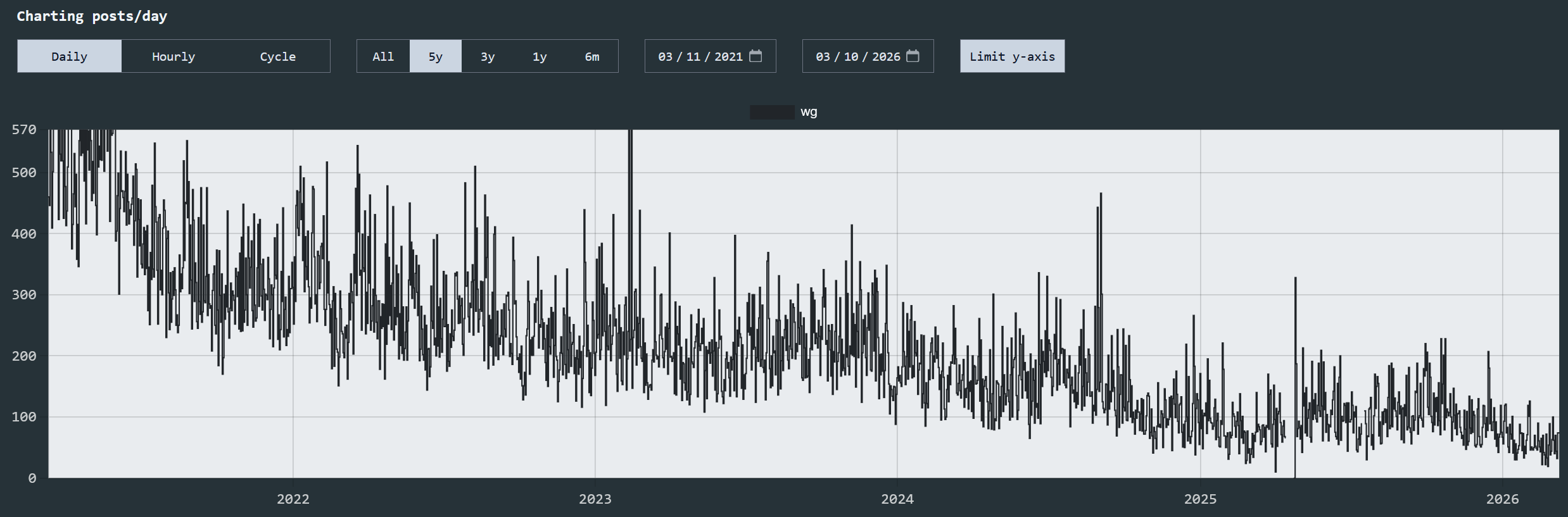This screenshot has height=517, width=1568.
Task: Click the 0 y-axis label
Action: tap(32, 478)
